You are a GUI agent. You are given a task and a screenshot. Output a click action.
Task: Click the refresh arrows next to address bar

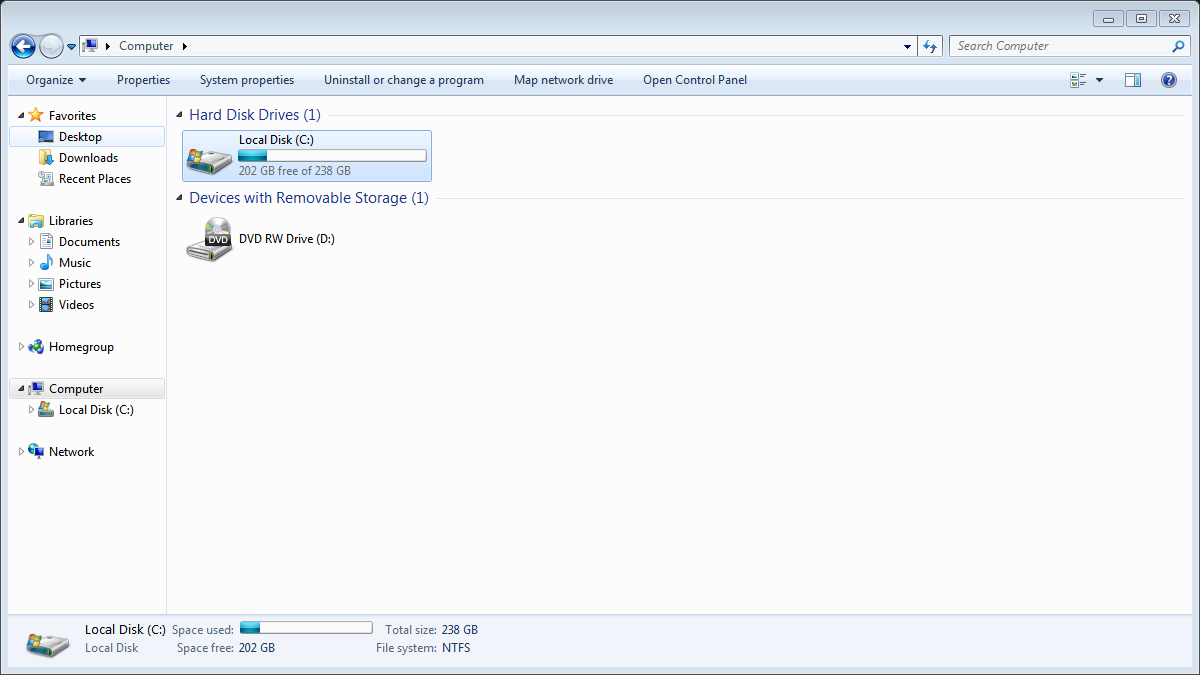click(x=931, y=46)
